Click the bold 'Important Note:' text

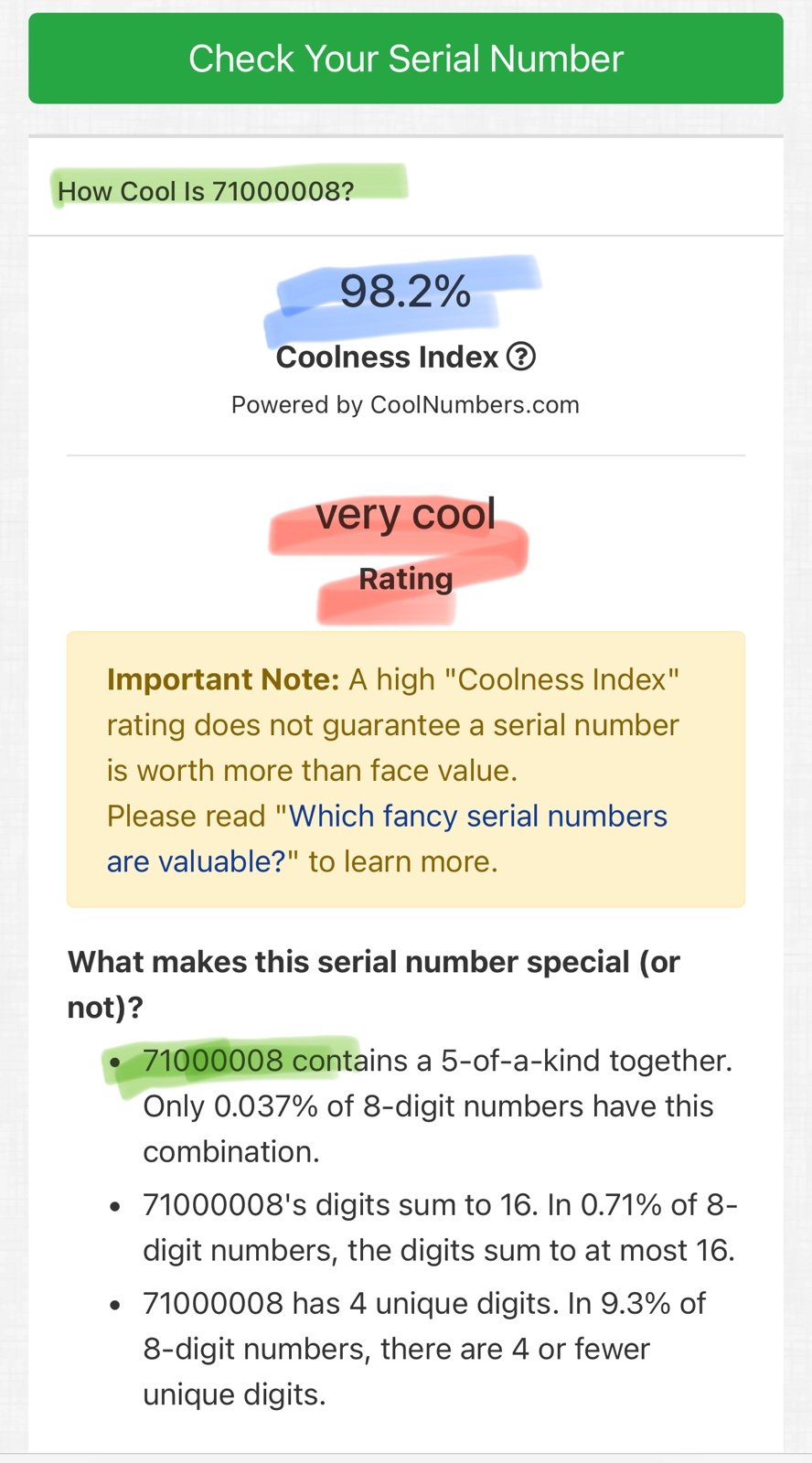(223, 679)
